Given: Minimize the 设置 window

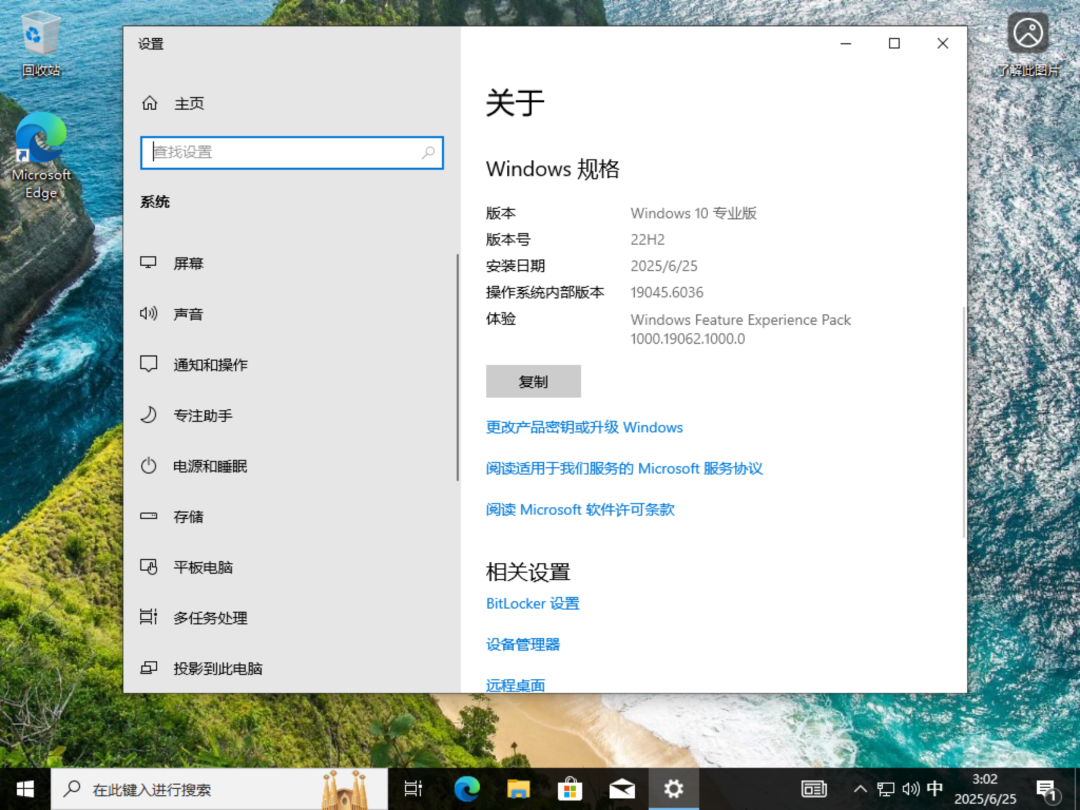Looking at the screenshot, I should tap(846, 43).
